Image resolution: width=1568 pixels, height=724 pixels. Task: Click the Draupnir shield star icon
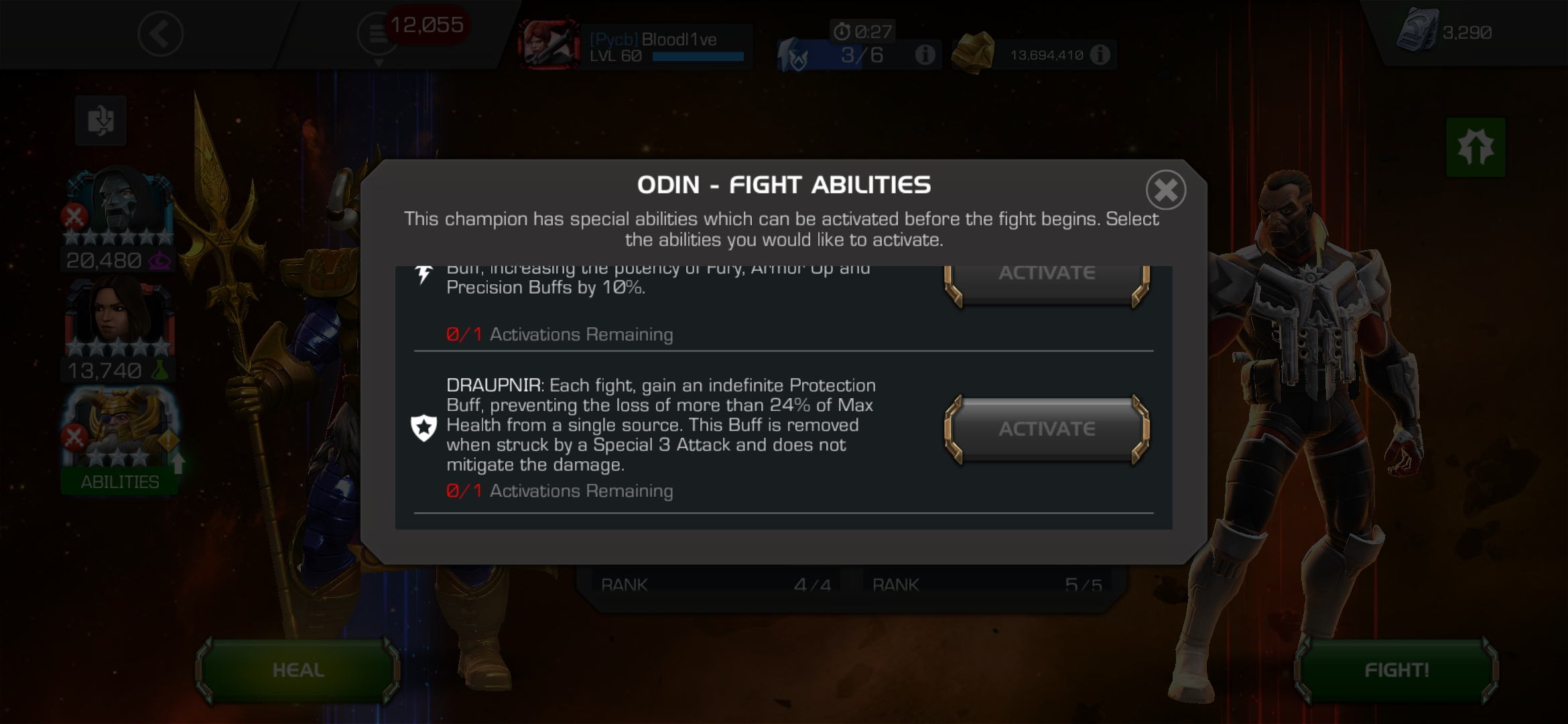point(423,428)
